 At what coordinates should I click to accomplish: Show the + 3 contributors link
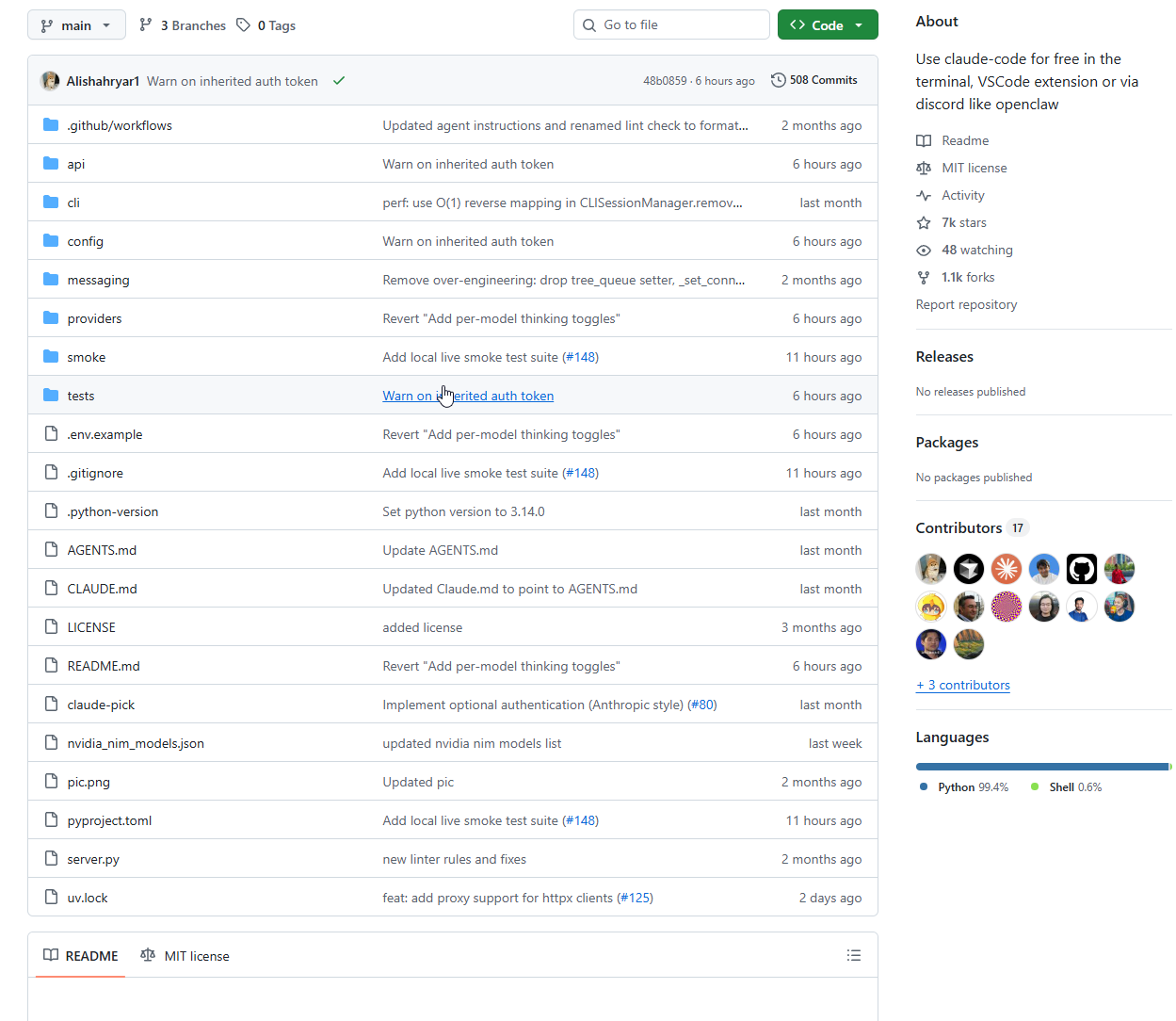point(962,685)
